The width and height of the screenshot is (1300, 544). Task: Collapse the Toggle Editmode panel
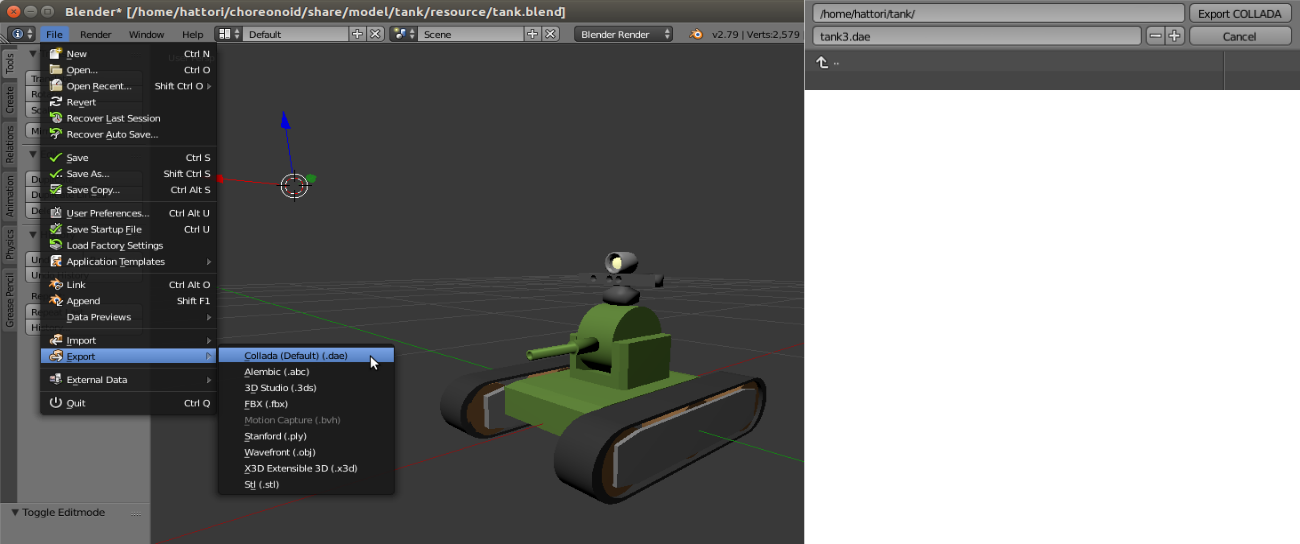click(15, 512)
